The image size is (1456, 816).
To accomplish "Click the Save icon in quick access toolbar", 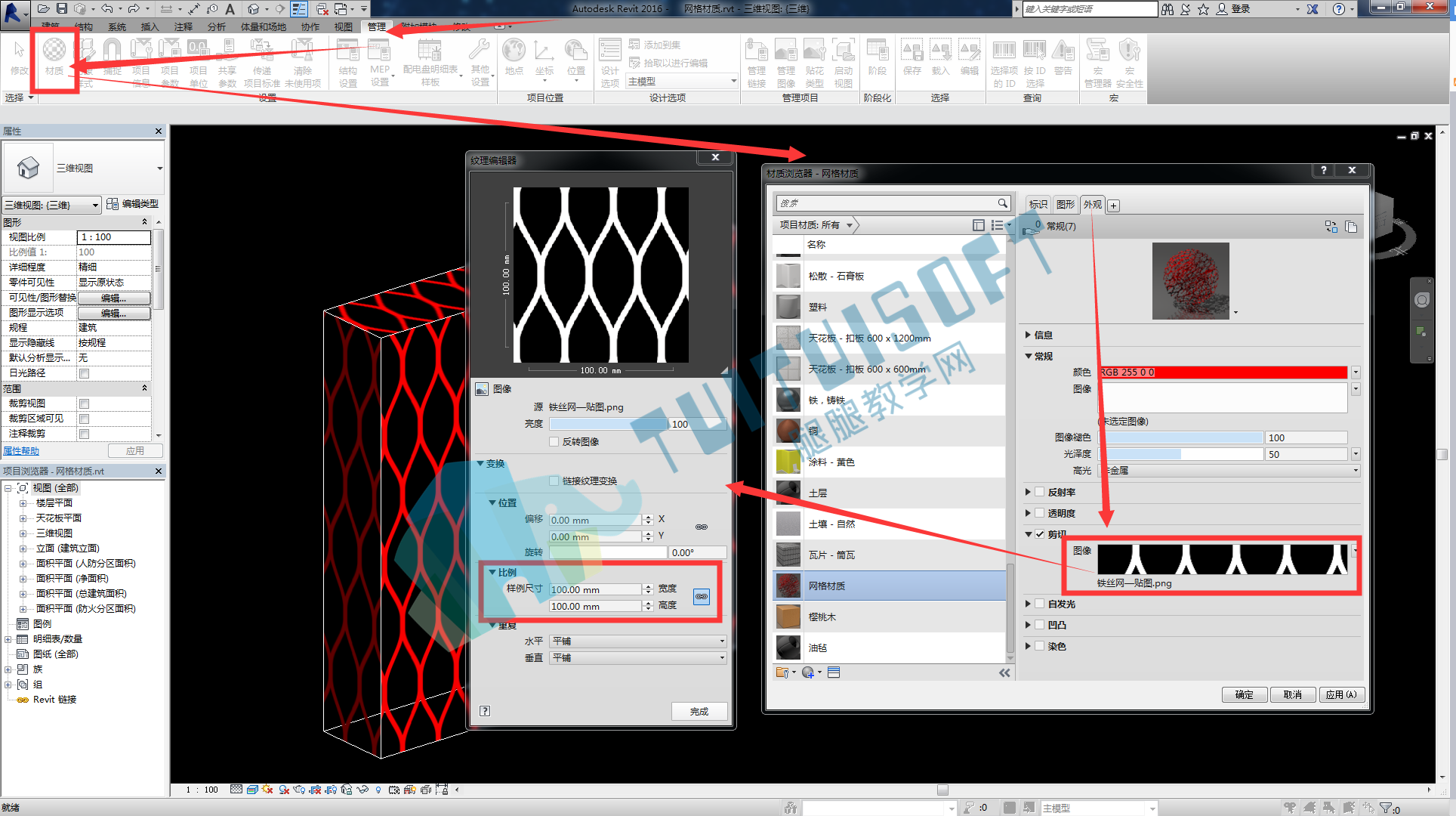I will click(62, 8).
